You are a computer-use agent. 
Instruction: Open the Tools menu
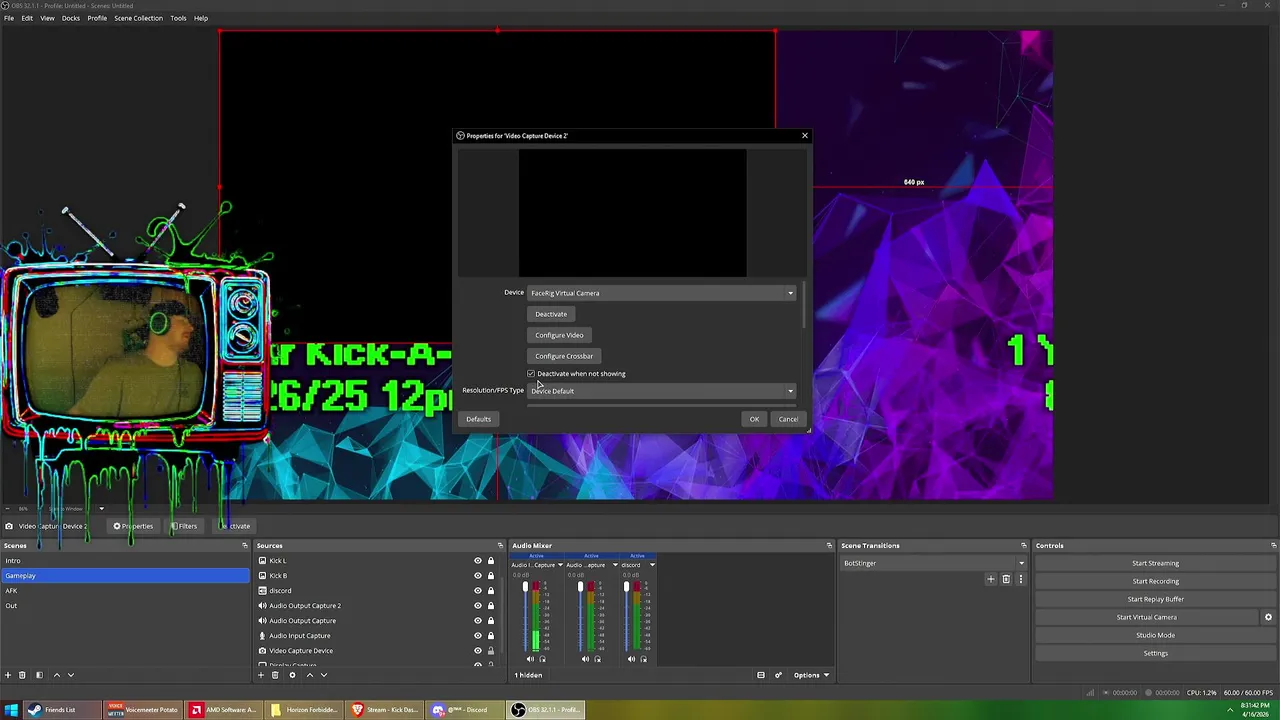point(178,18)
